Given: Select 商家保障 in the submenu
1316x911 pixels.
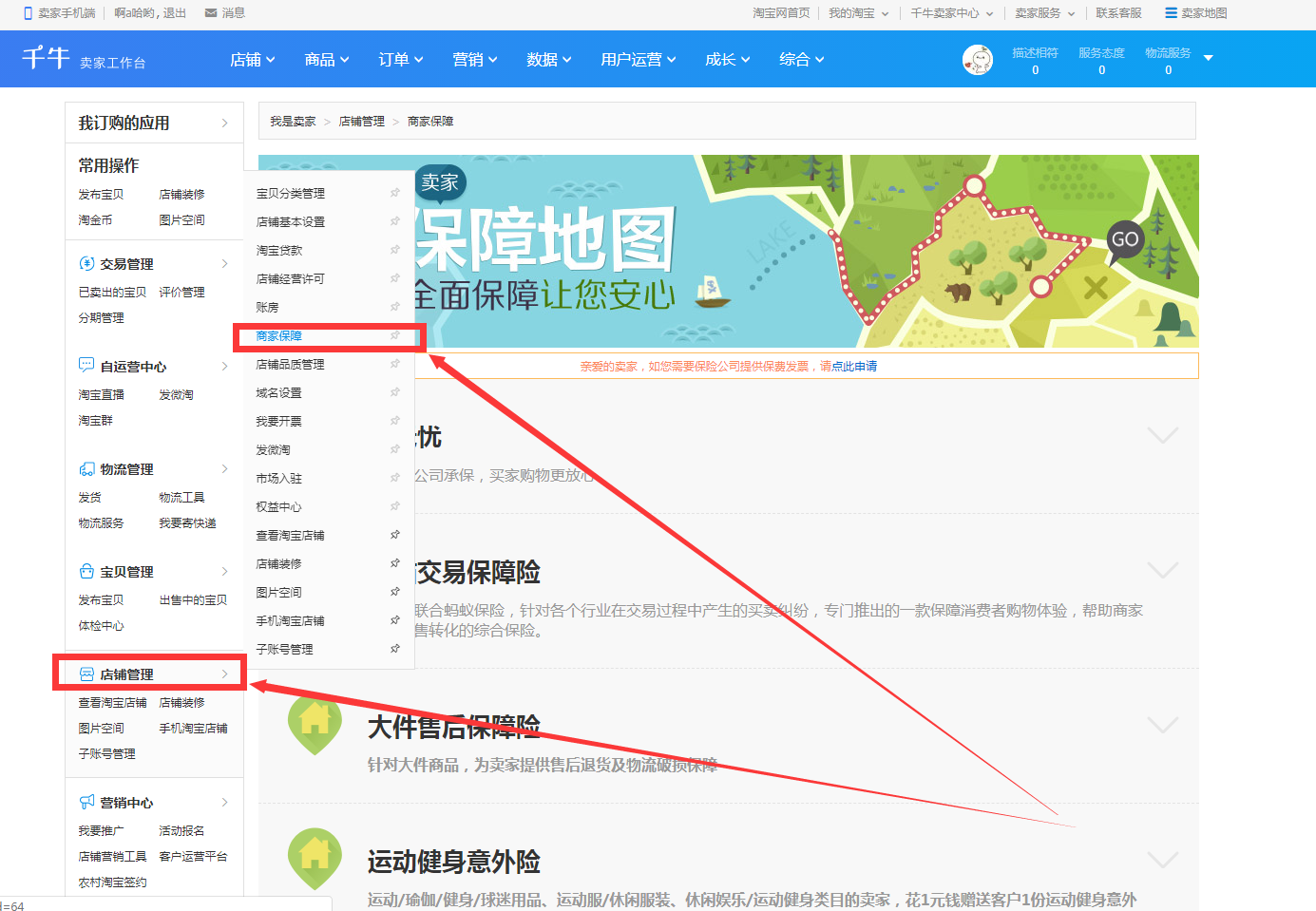Looking at the screenshot, I should tap(279, 336).
